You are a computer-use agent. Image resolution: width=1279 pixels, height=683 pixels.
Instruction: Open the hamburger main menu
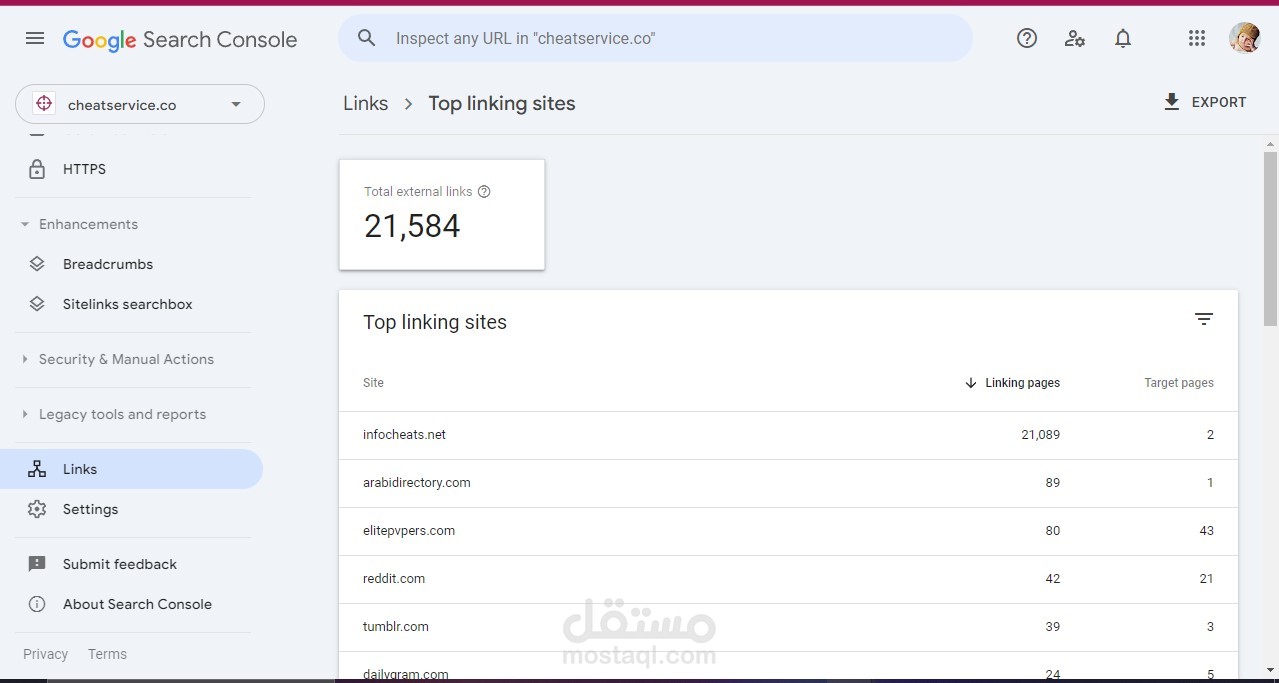35,38
